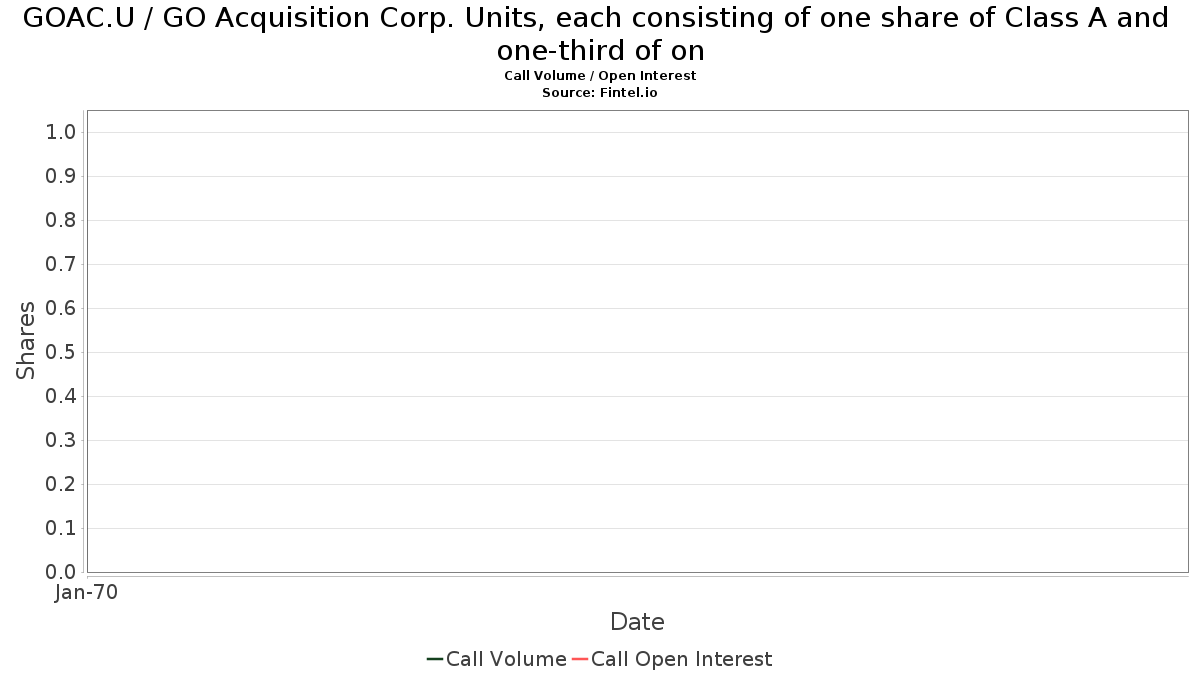Click the red Call Open Interest line swatch

click(x=580, y=659)
